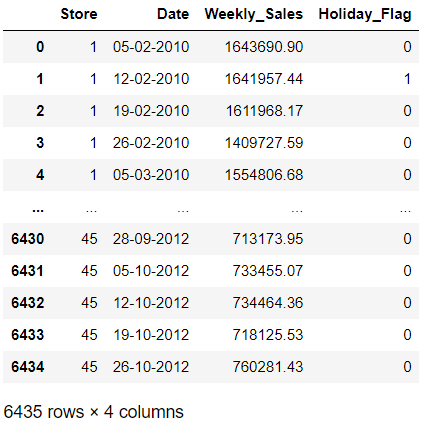Select row index 6430
The height and width of the screenshot is (421, 427).
coord(27,239)
